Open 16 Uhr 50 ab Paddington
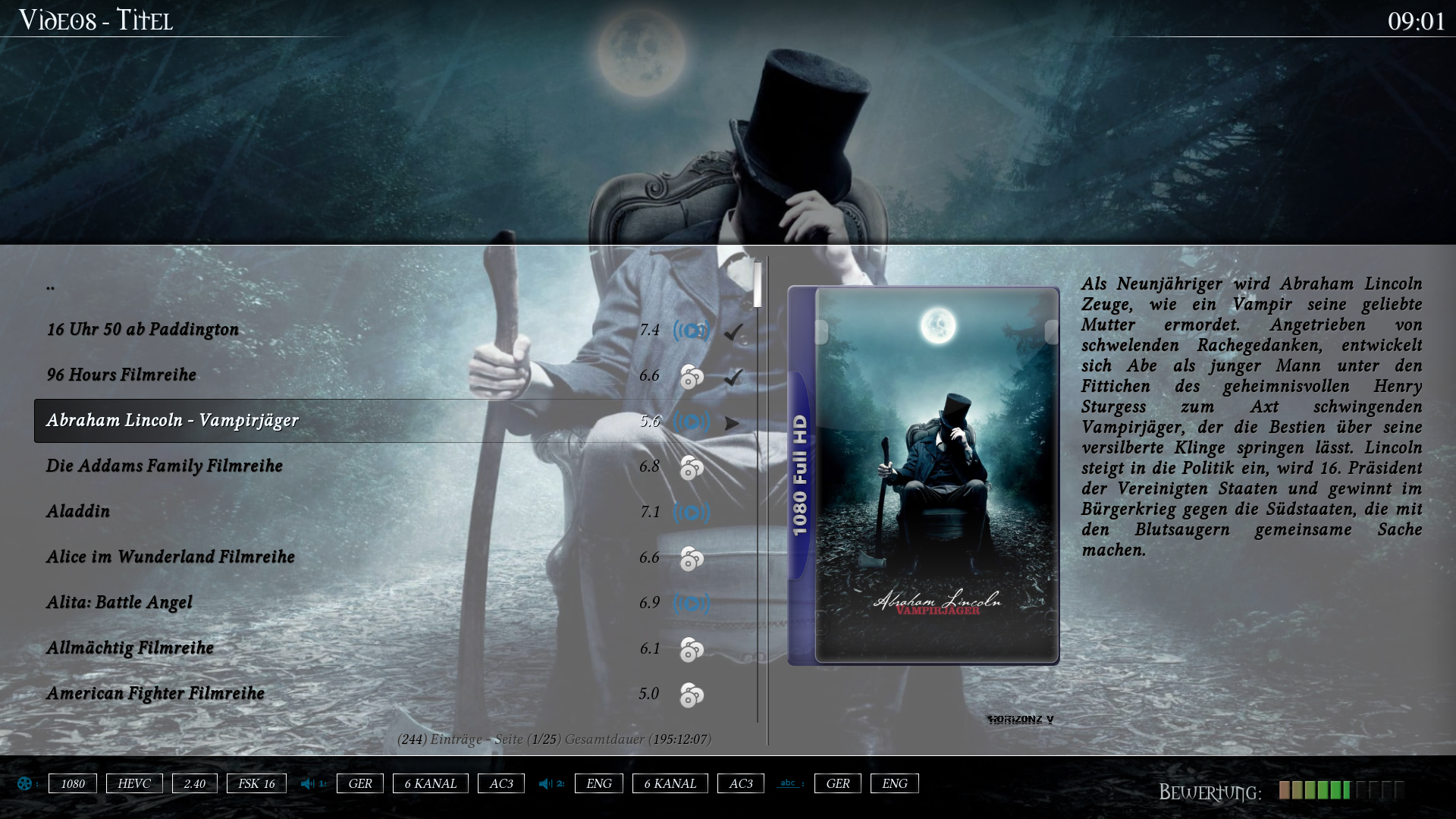The width and height of the screenshot is (1456, 819). pos(395,330)
